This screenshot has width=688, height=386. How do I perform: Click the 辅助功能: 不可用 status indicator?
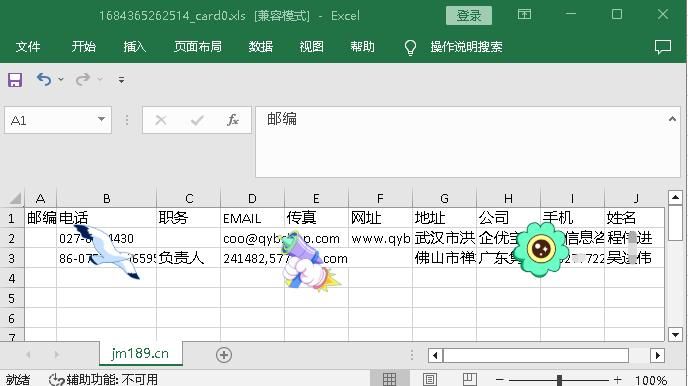[104, 379]
